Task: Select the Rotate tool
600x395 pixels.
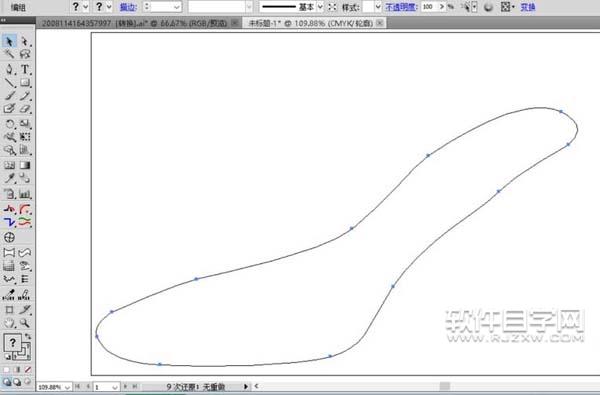Action: 9,124
